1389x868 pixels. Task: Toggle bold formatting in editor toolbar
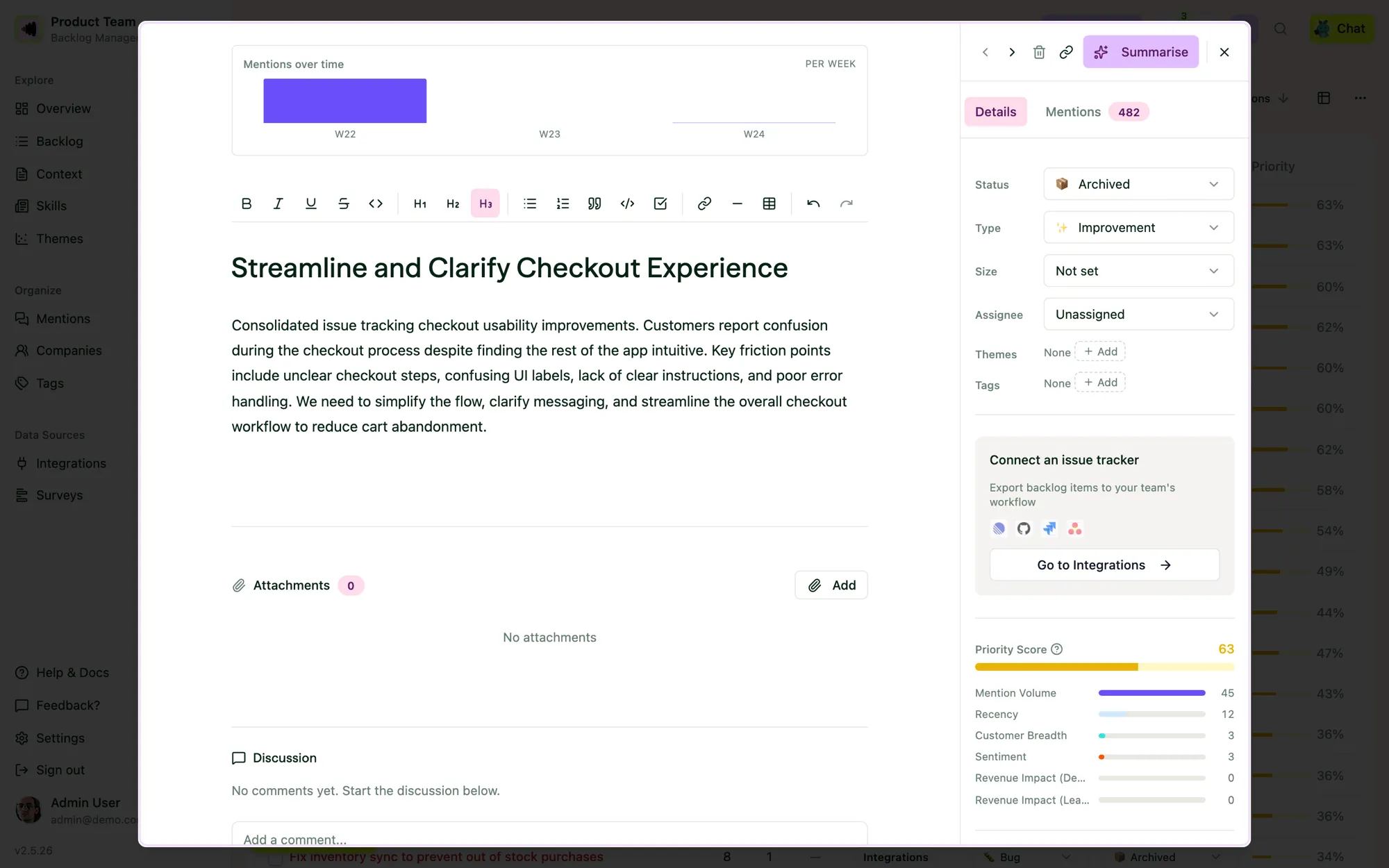(246, 203)
